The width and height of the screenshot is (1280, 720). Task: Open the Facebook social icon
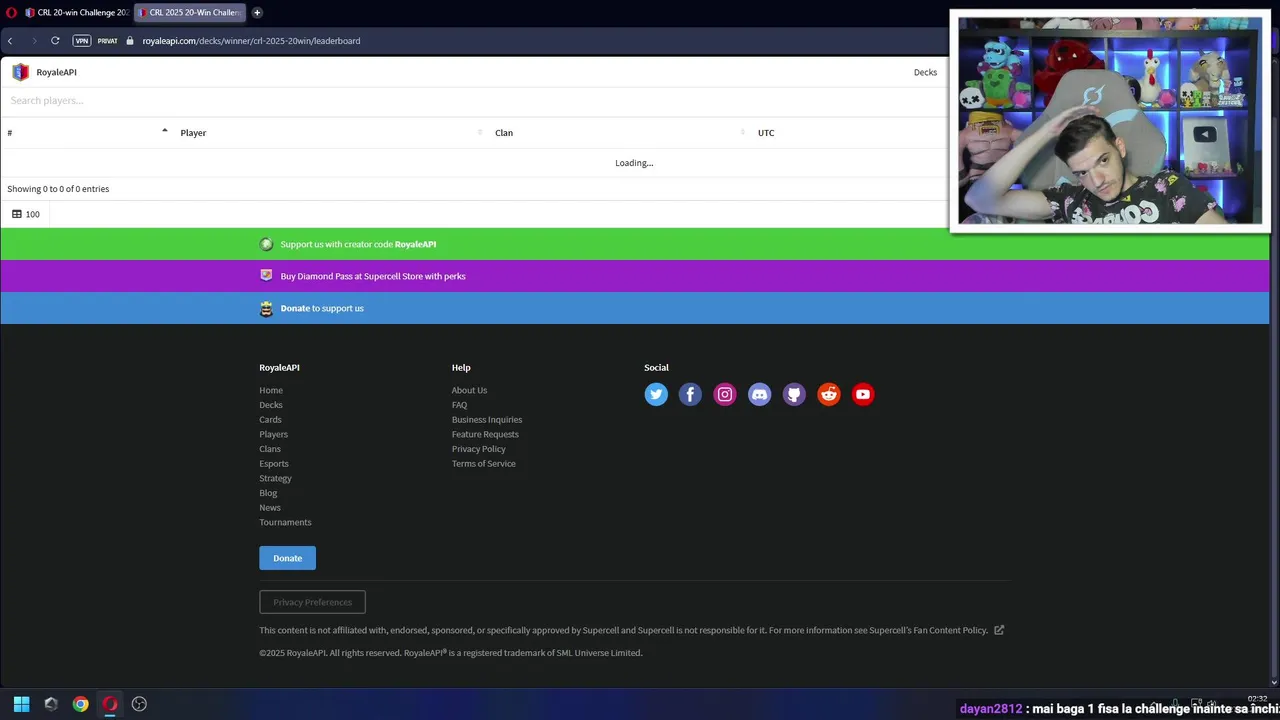click(690, 394)
